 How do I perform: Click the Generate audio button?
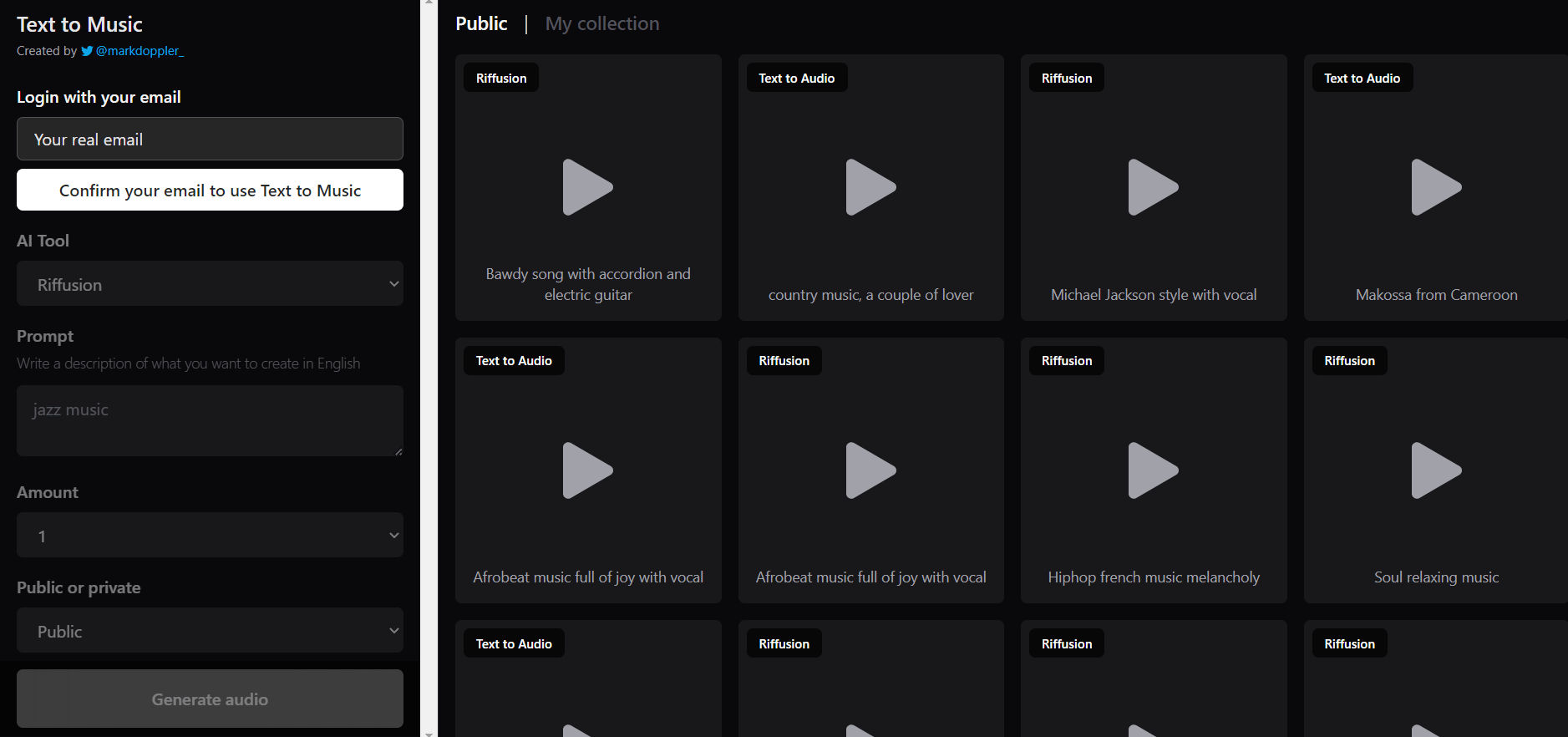pyautogui.click(x=210, y=699)
